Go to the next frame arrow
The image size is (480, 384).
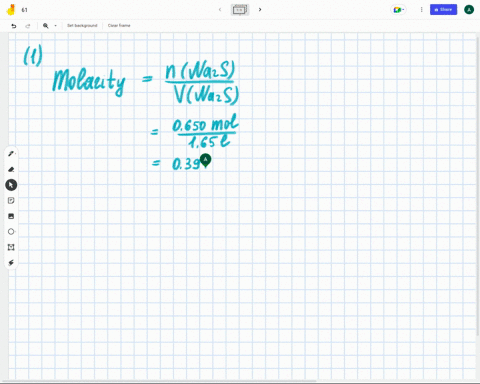(x=260, y=10)
